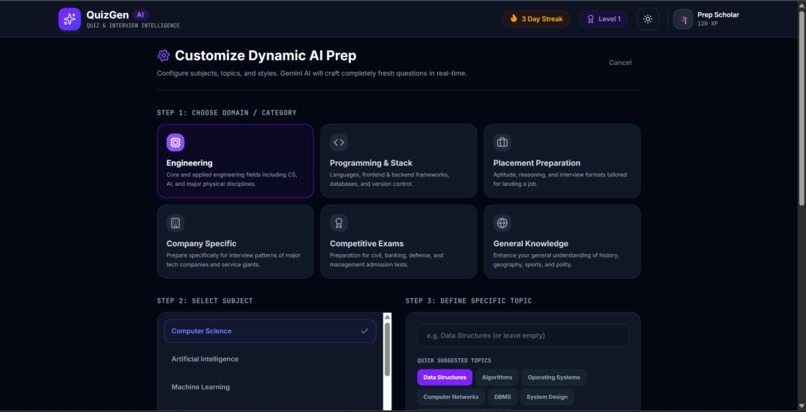Select Artificial Intelligence subject
This screenshot has width=806, height=412.
tap(270, 359)
